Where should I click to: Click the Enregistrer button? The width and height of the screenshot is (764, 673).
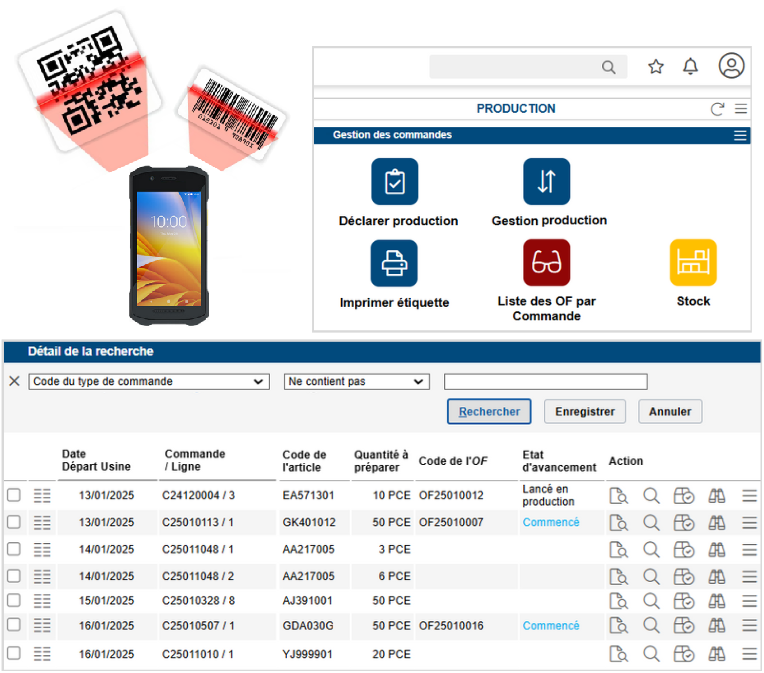click(585, 412)
